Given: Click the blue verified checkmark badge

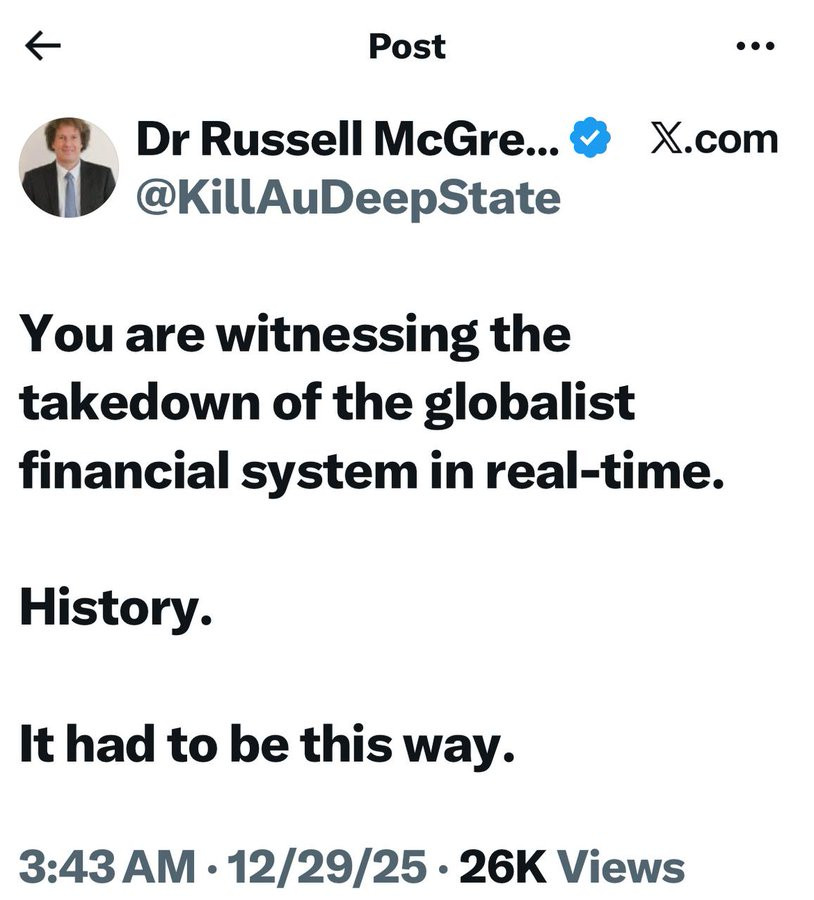Looking at the screenshot, I should click(x=591, y=141).
